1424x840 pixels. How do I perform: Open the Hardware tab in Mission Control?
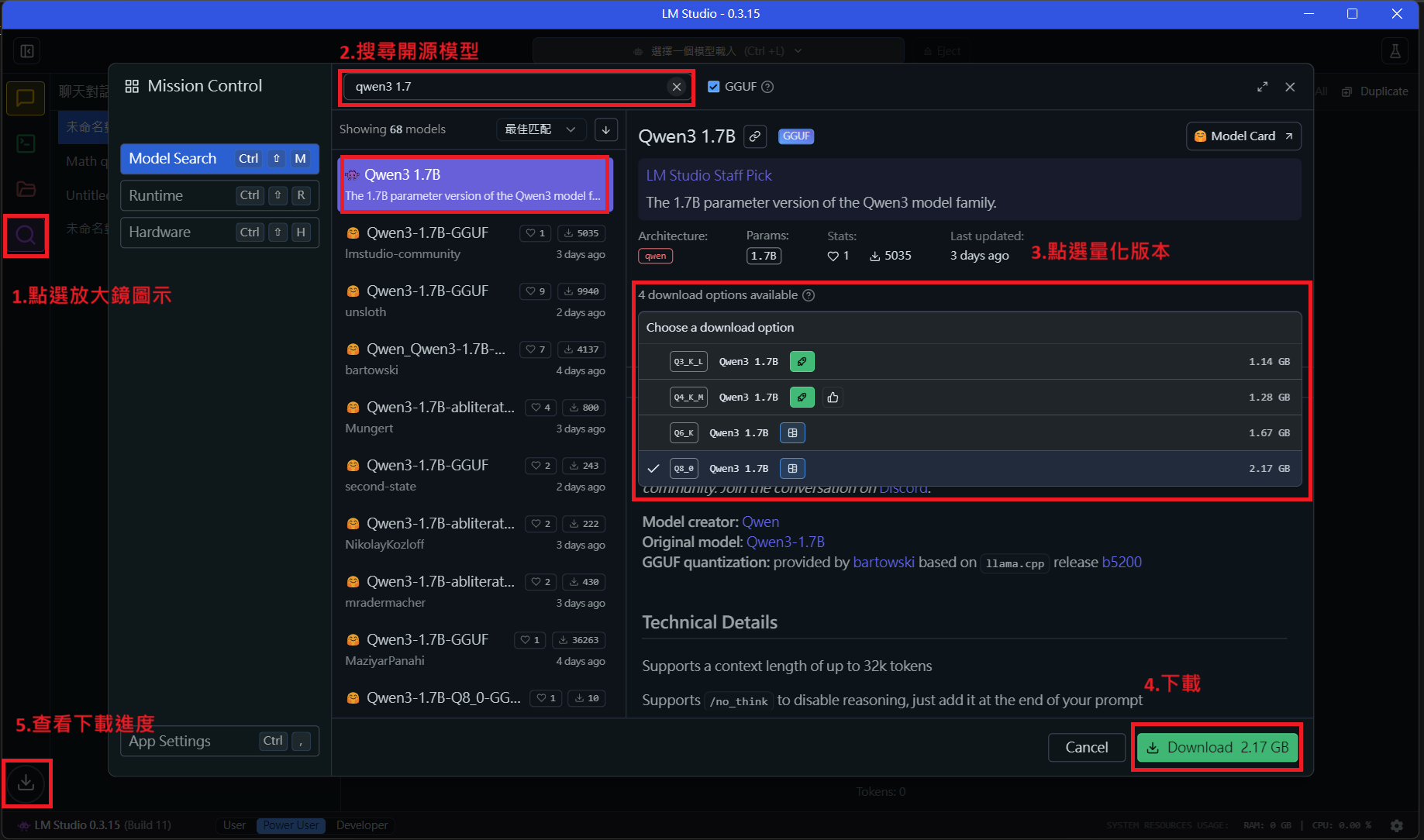pyautogui.click(x=219, y=232)
